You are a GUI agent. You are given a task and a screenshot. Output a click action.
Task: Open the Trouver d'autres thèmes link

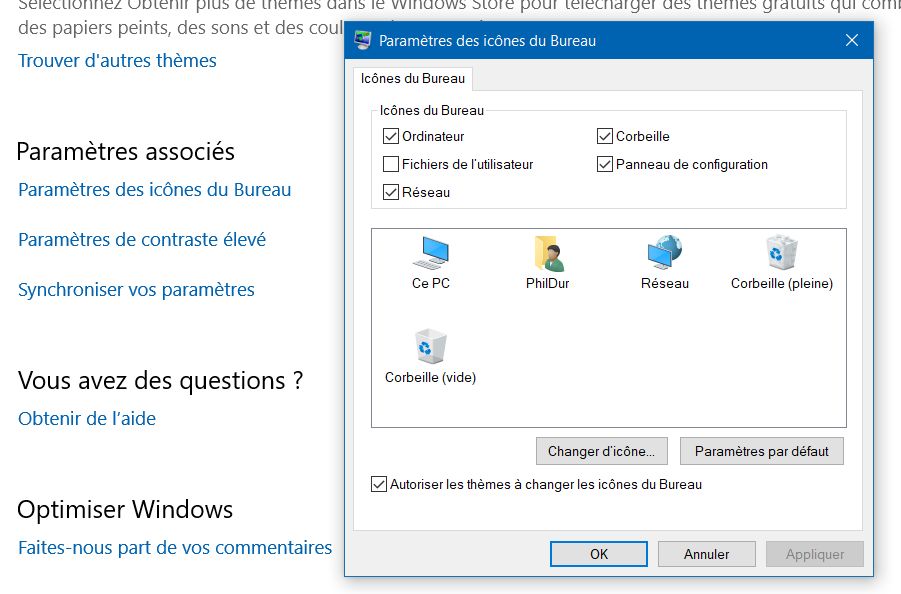pyautogui.click(x=117, y=61)
